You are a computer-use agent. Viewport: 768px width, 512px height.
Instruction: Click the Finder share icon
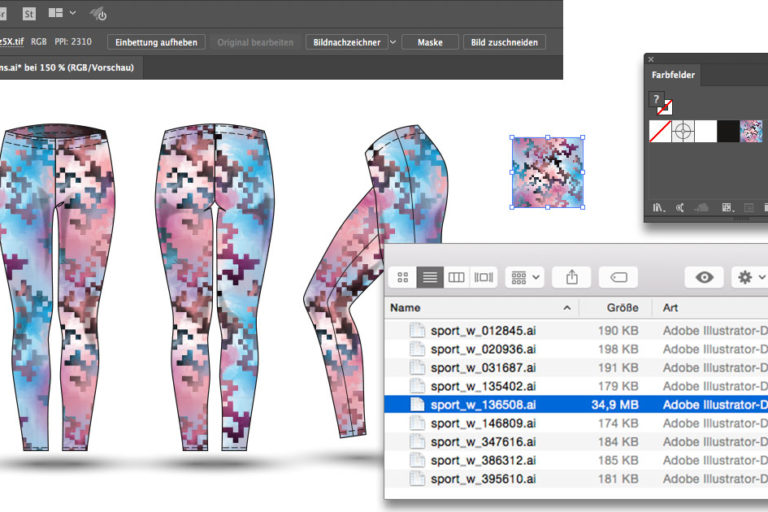tap(572, 277)
